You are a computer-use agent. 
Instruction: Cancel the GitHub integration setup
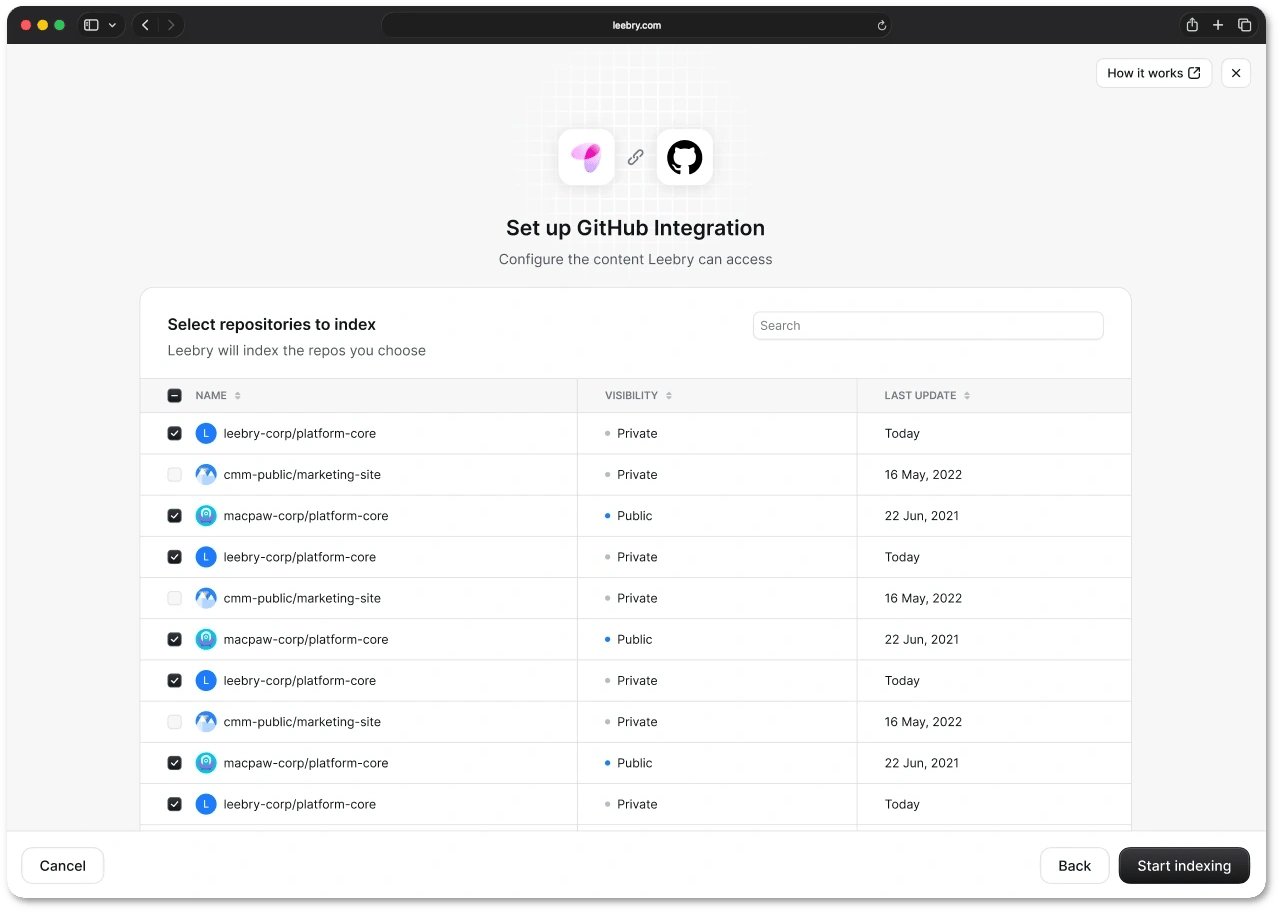(x=63, y=866)
